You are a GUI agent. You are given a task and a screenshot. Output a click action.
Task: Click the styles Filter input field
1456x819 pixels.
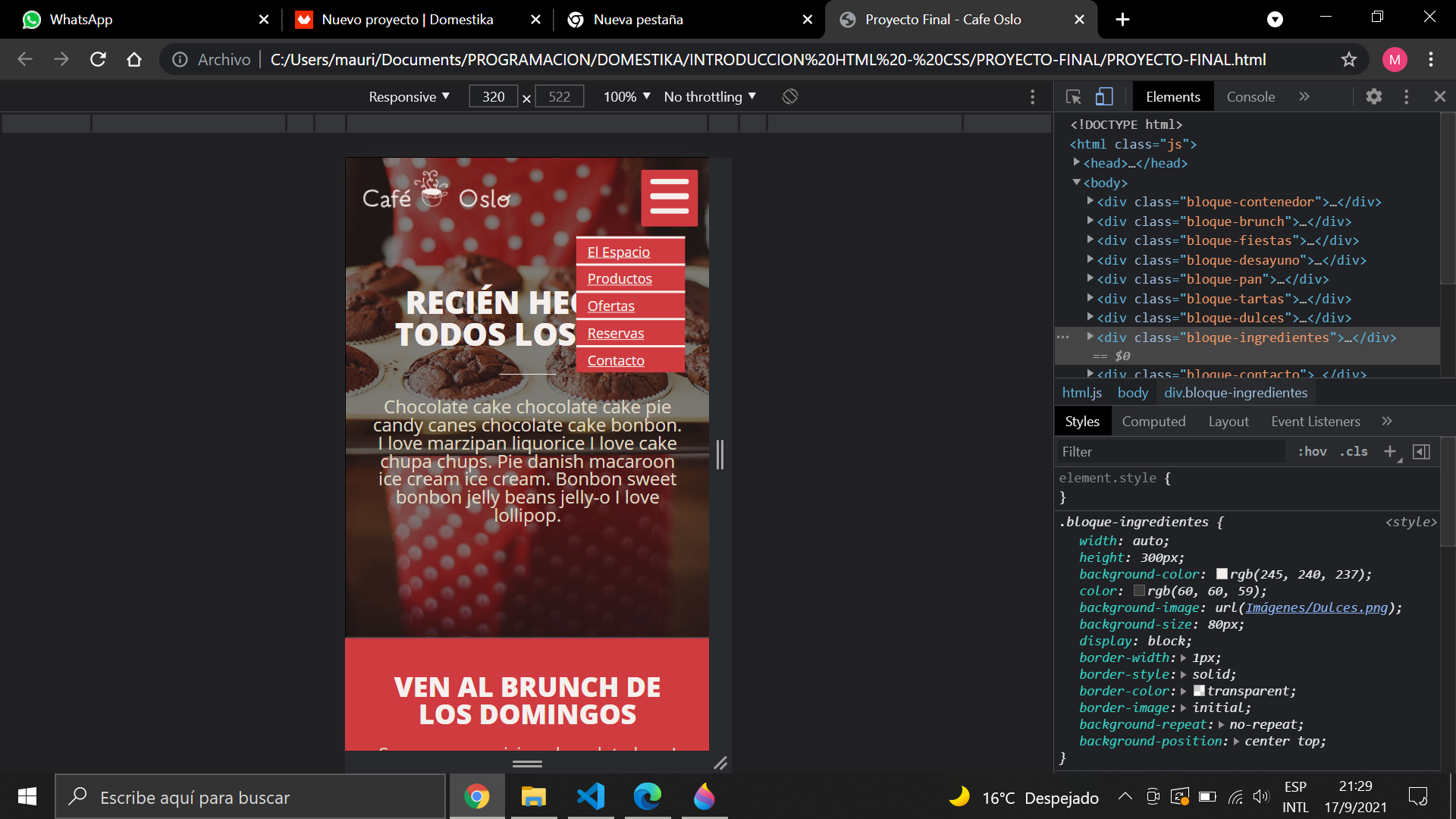tap(1168, 452)
